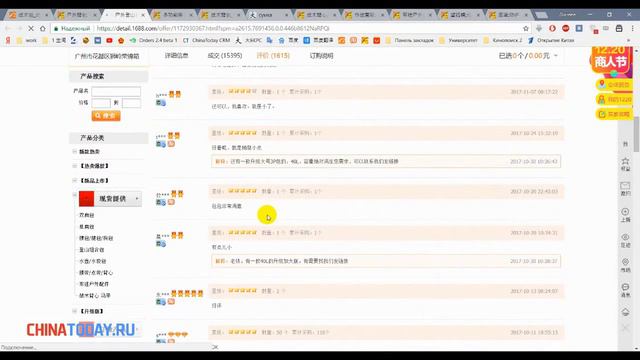Screen dimensions: 640x360
Task: Open the 'Панель закладок' bookmarks folder
Action: click(x=409, y=40)
